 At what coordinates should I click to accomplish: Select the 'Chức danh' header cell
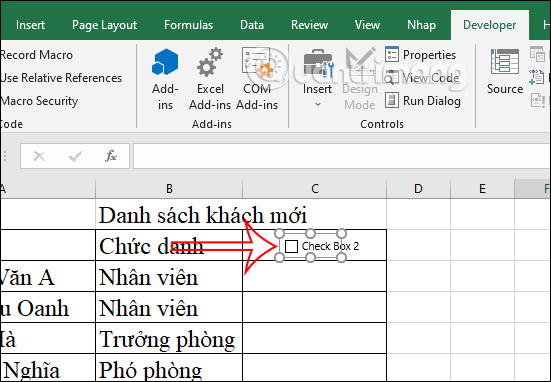coord(169,245)
